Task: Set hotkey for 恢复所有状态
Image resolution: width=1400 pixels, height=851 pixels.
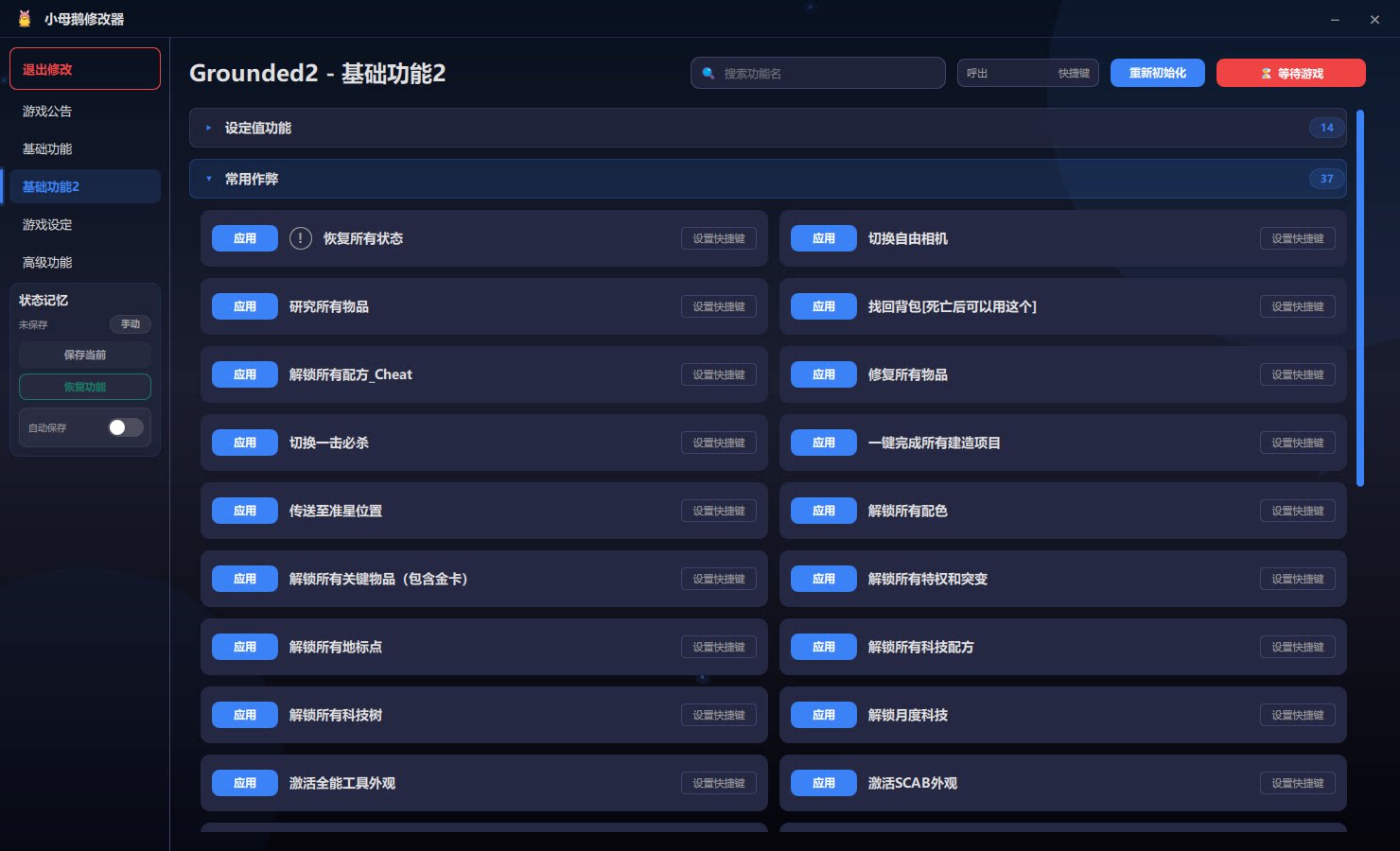Action: (719, 238)
